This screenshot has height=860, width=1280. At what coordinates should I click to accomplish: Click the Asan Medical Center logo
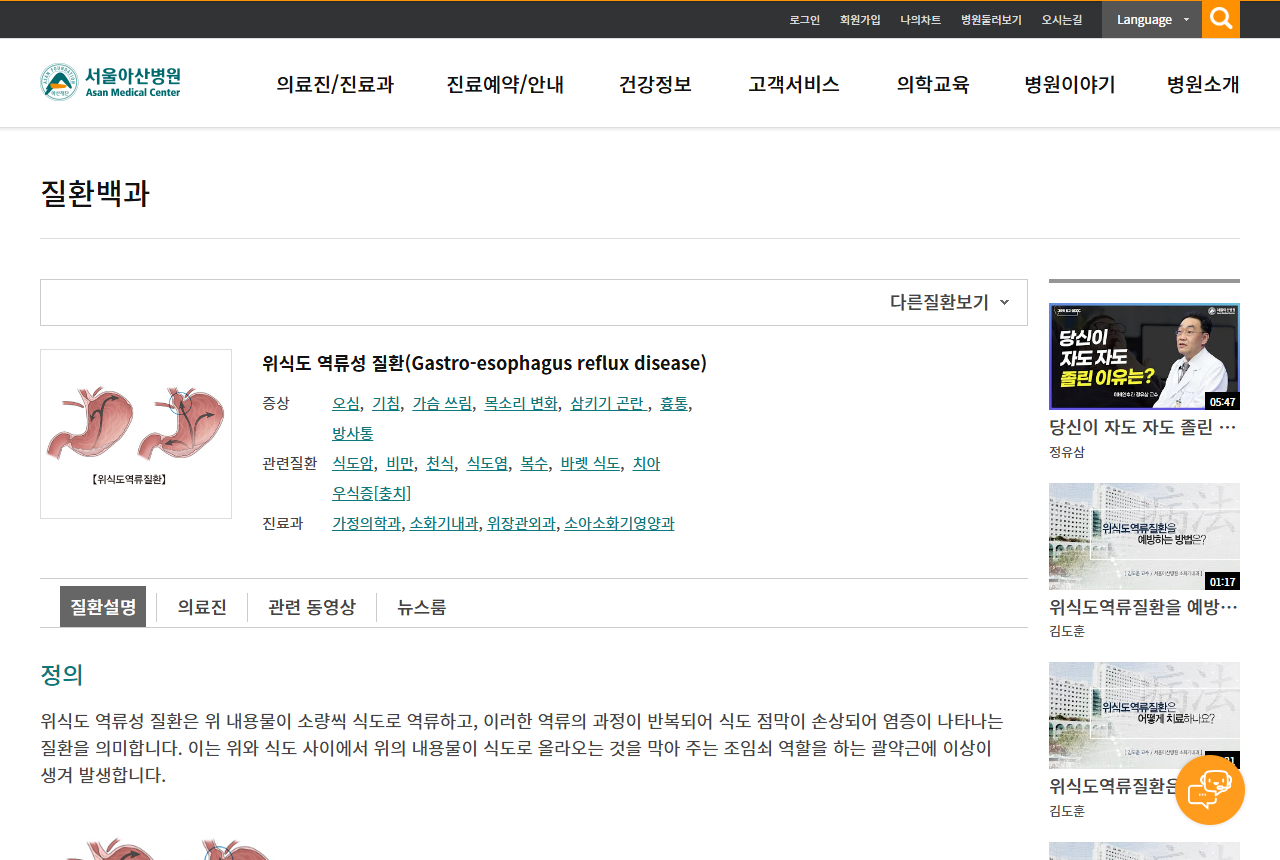(111, 82)
